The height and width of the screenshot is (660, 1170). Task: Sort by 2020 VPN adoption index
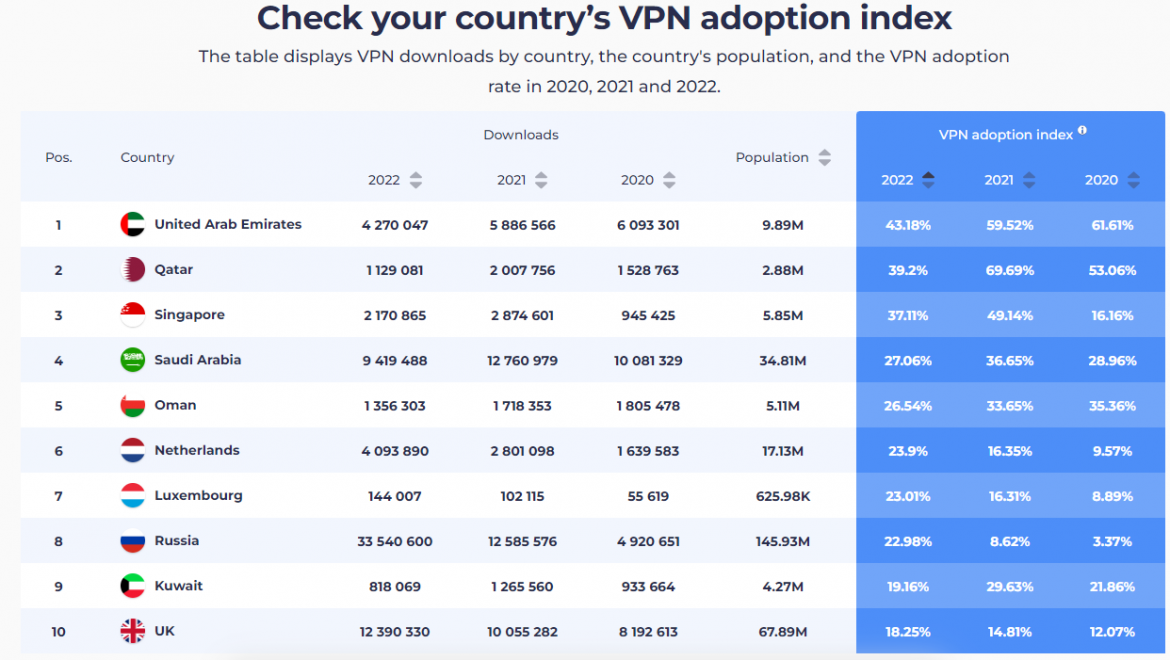click(1133, 180)
